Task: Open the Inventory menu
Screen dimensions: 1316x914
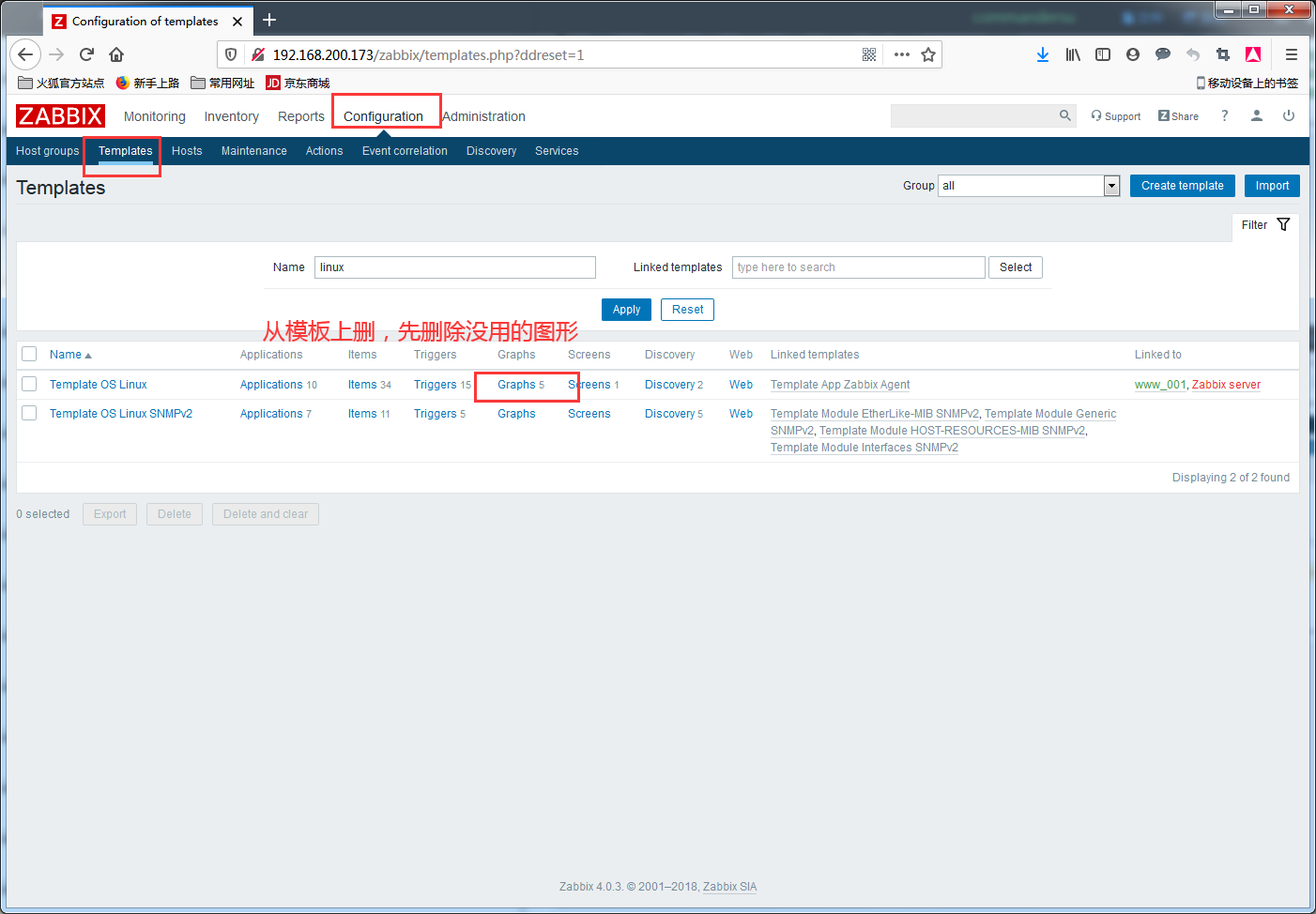Action: pos(232,116)
